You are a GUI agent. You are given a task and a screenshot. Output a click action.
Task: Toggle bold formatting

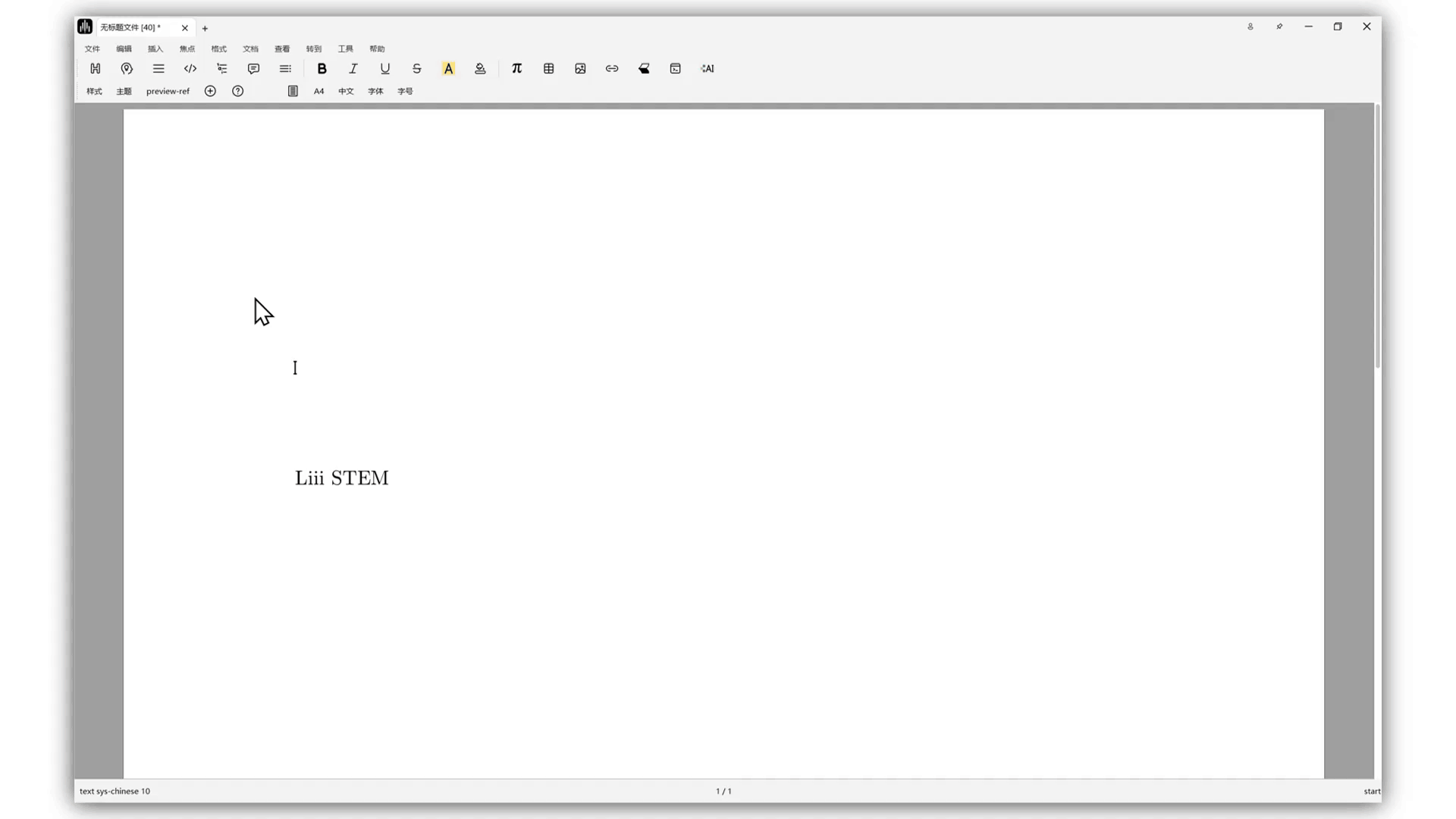pos(322,68)
